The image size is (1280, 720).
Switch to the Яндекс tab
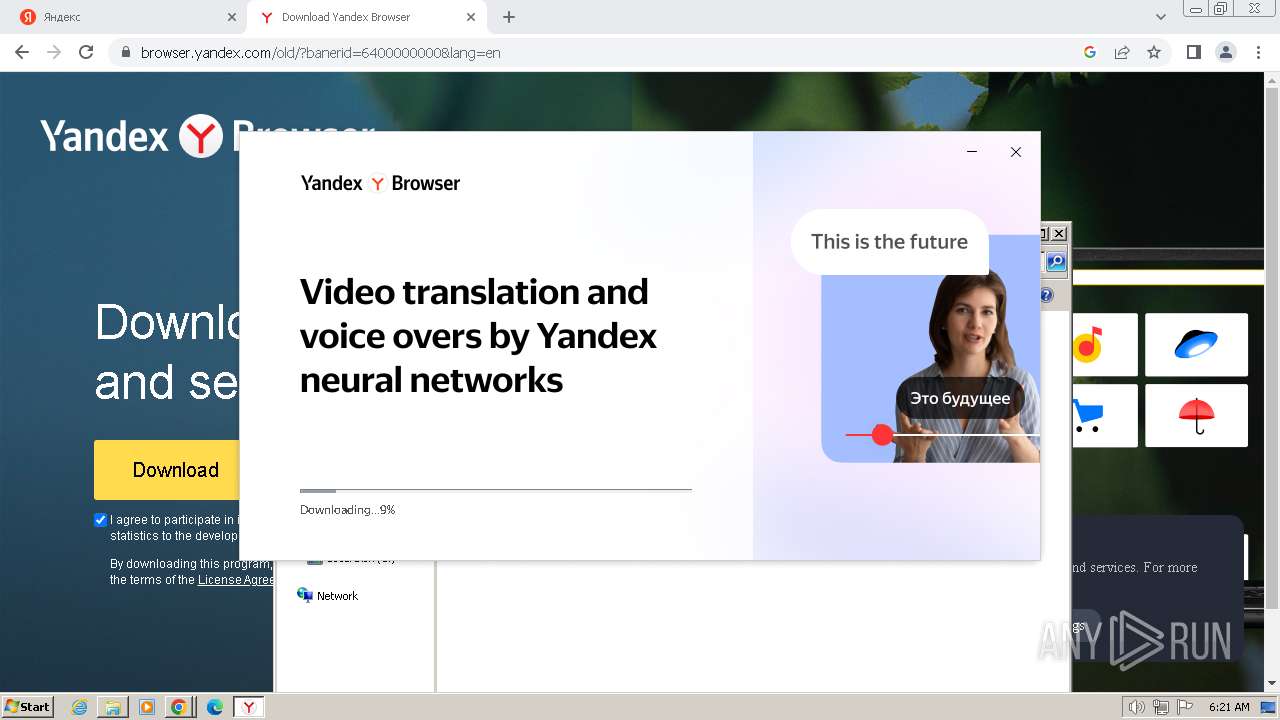125,17
